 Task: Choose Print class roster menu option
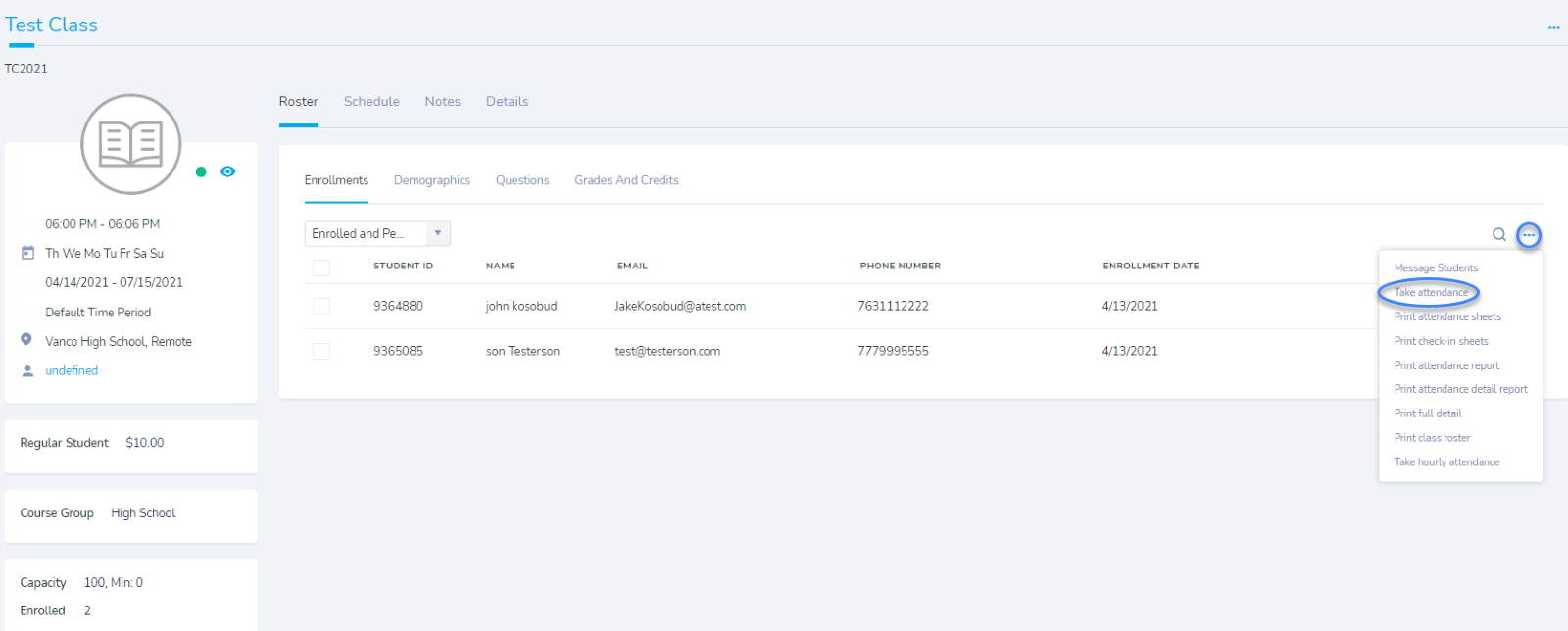tap(1432, 438)
